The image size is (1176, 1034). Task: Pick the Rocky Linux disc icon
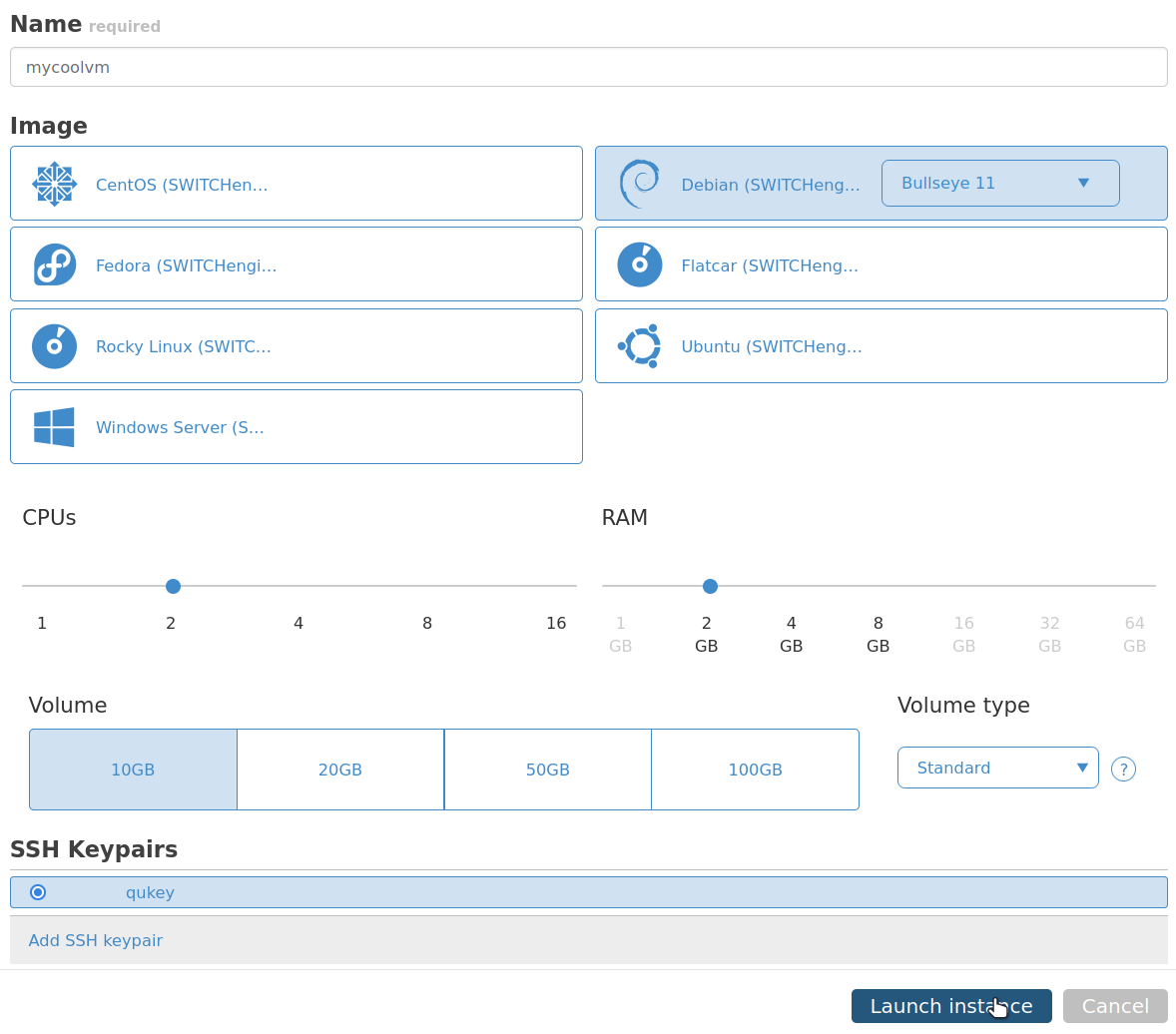pos(54,346)
